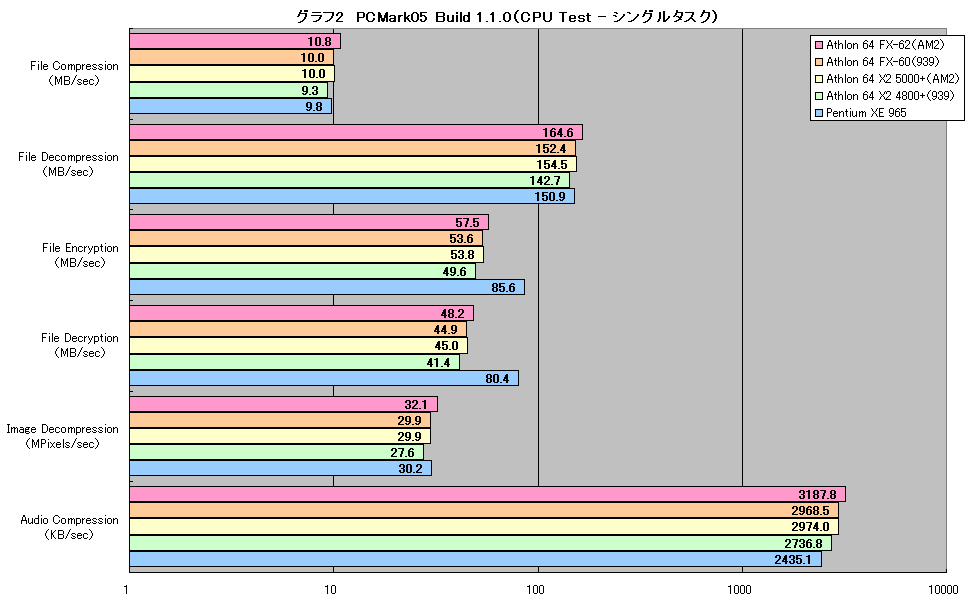
Task: Click the Image Decompression axis label
Action: (x=62, y=436)
